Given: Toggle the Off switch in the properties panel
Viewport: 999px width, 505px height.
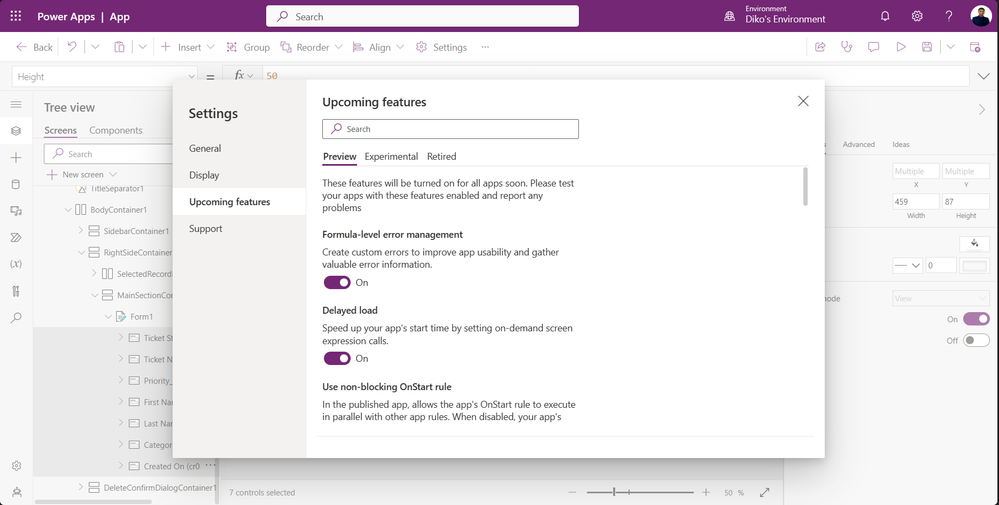Looking at the screenshot, I should [976, 341].
